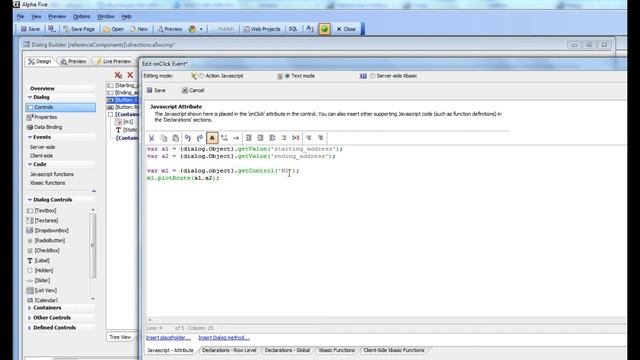Viewport: 640px width, 360px height.
Task: Expand the Other Controls section
Action: coord(29,318)
